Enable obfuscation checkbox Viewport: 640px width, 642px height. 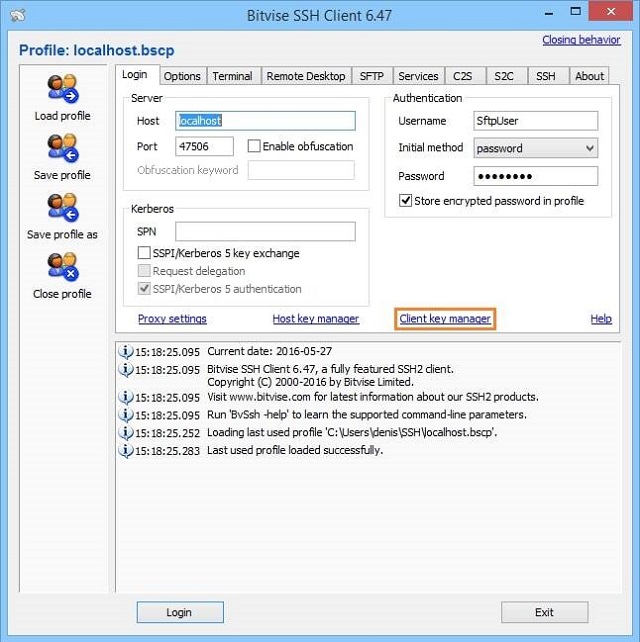pyautogui.click(x=254, y=146)
